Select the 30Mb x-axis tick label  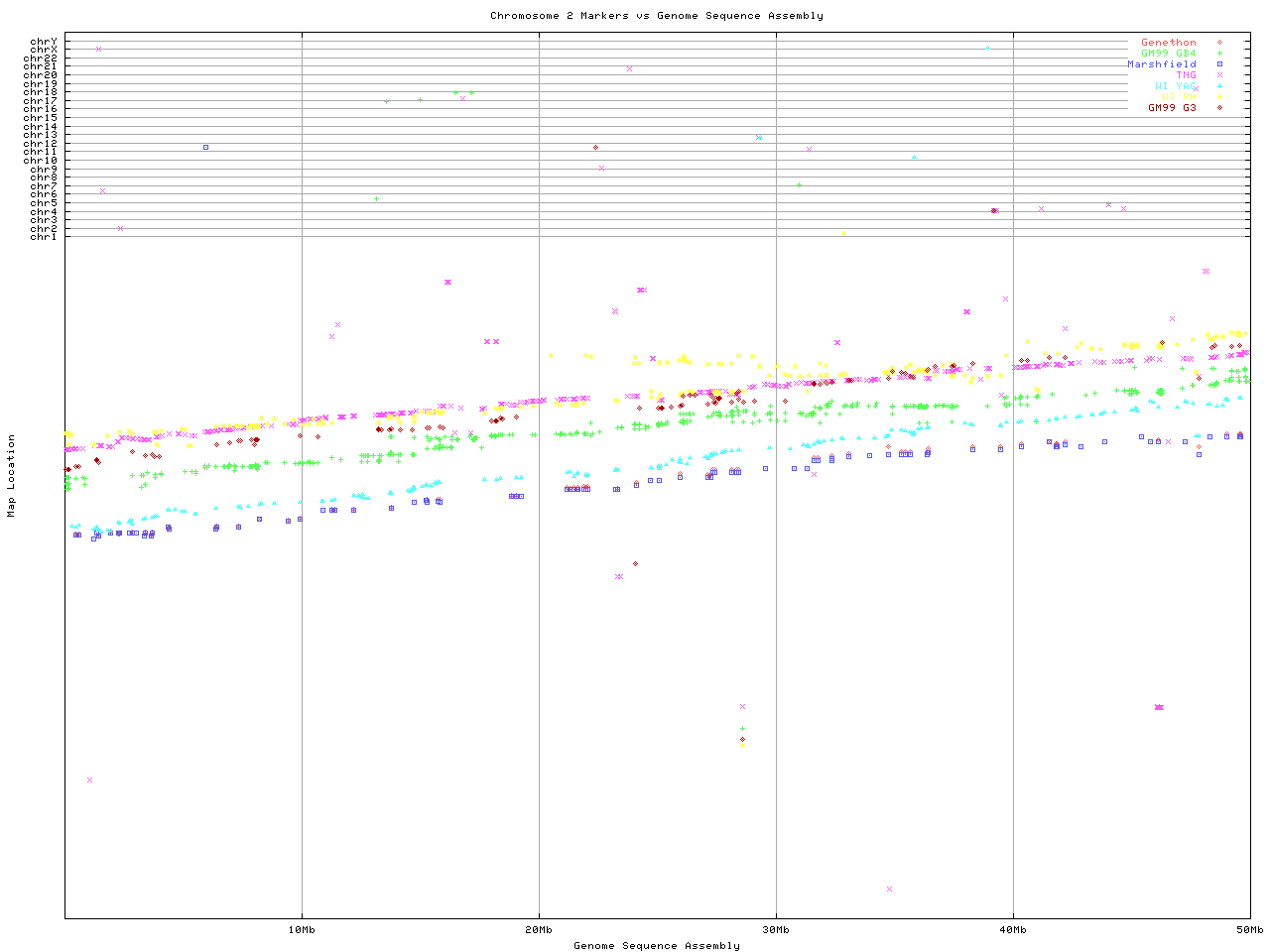[776, 929]
